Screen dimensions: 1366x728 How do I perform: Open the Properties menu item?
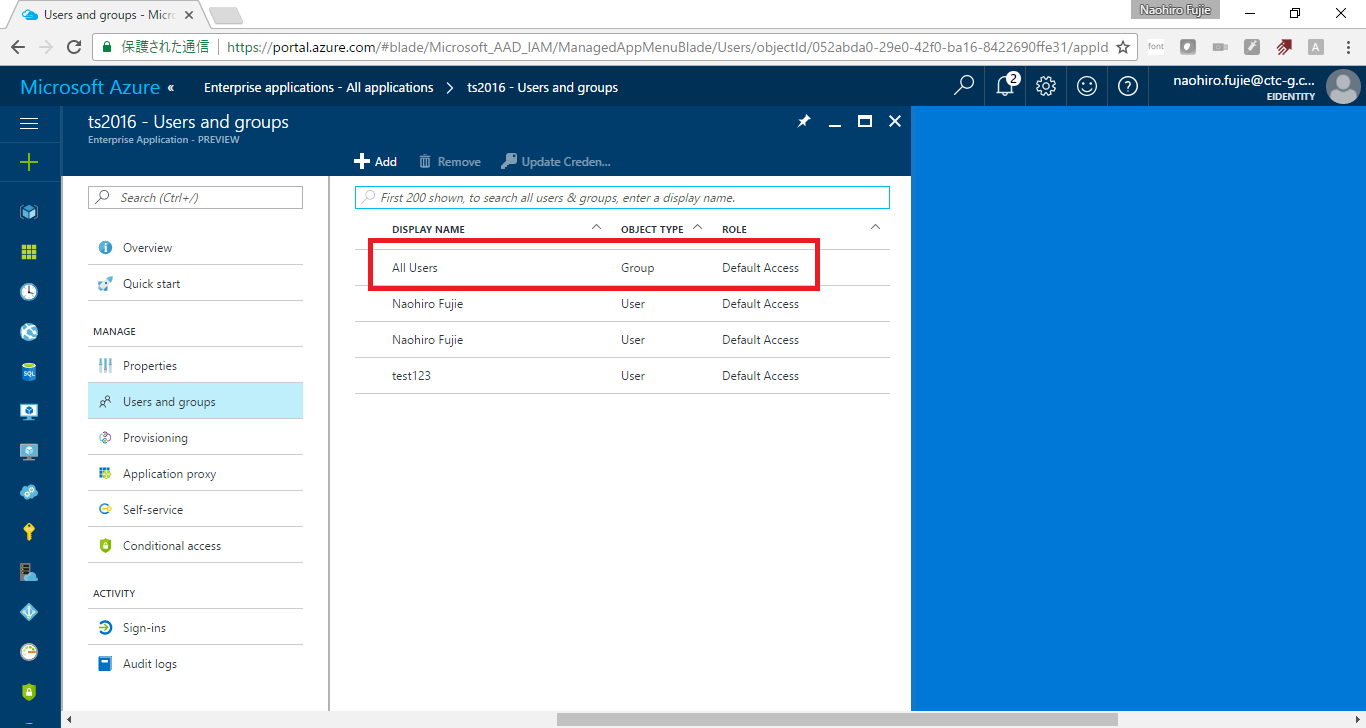tap(195, 366)
